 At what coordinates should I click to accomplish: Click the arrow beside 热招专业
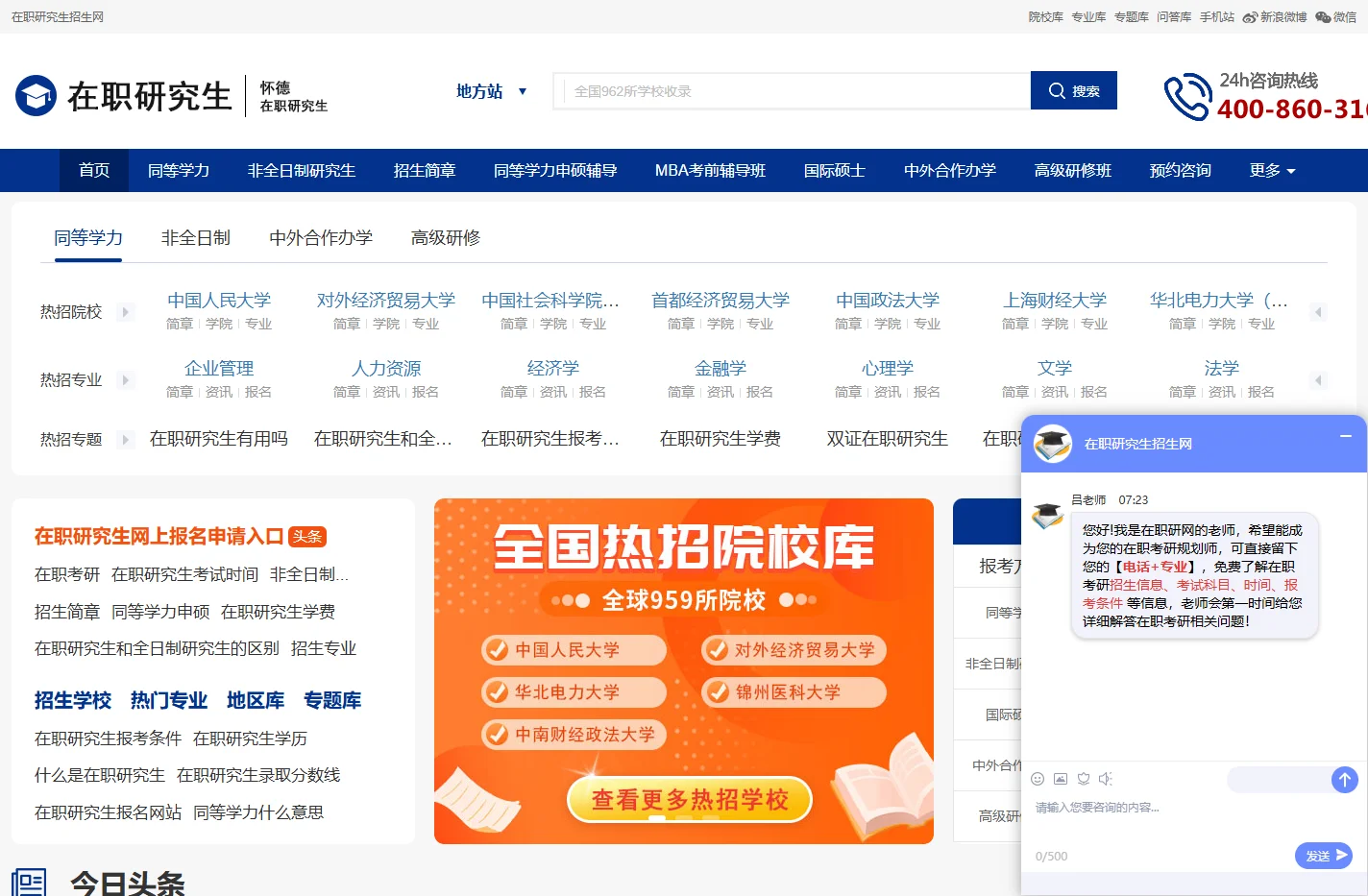(x=125, y=380)
